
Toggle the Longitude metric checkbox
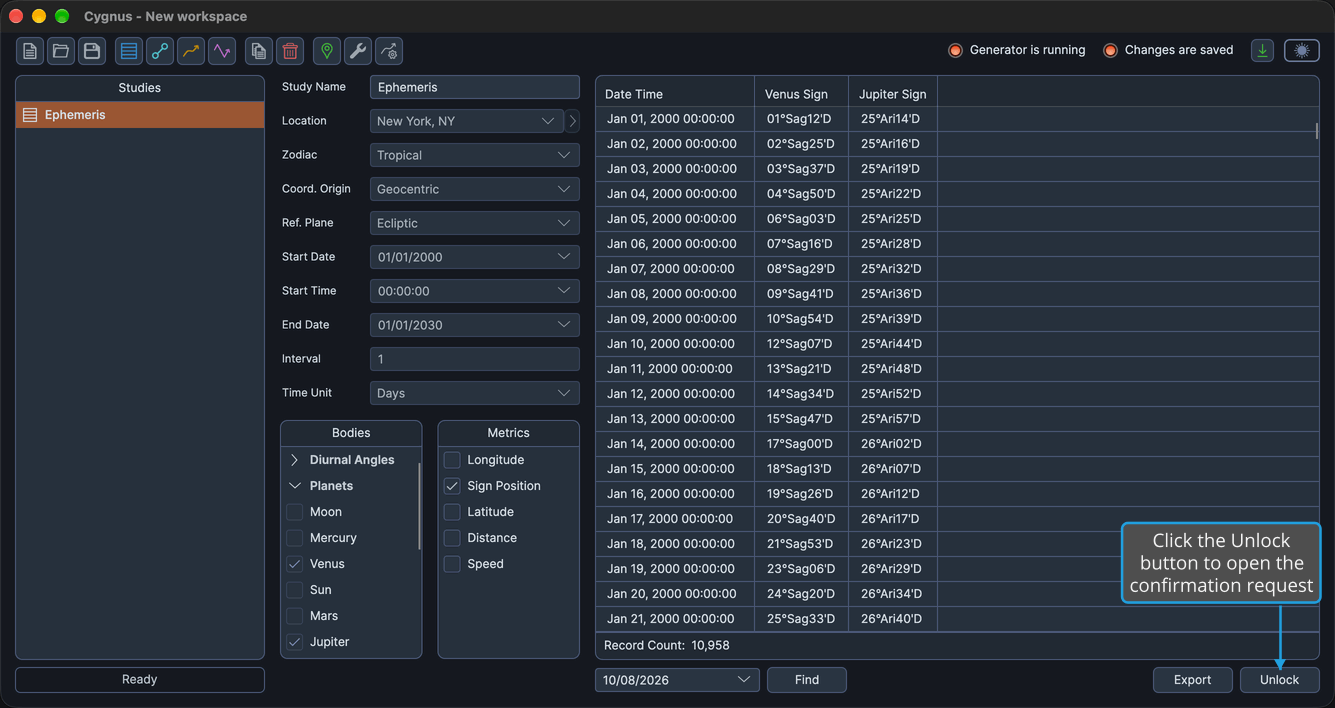452,460
